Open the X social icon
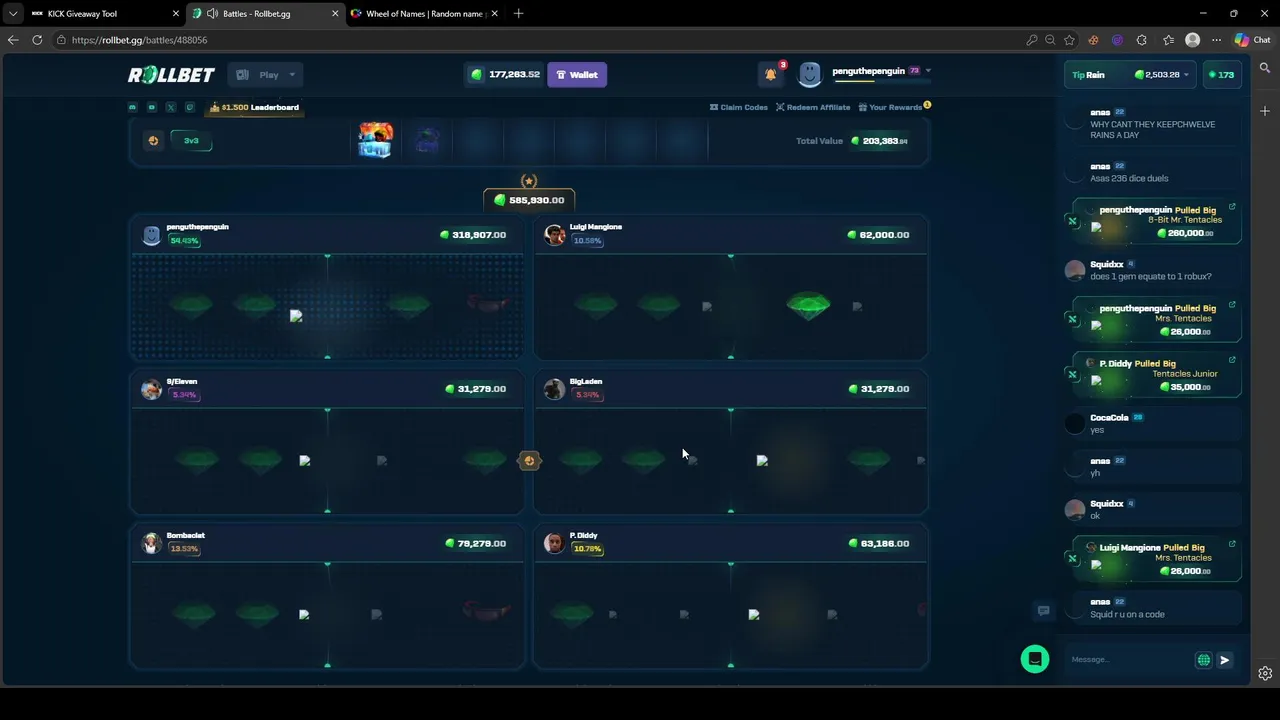The width and height of the screenshot is (1280, 720). (171, 107)
